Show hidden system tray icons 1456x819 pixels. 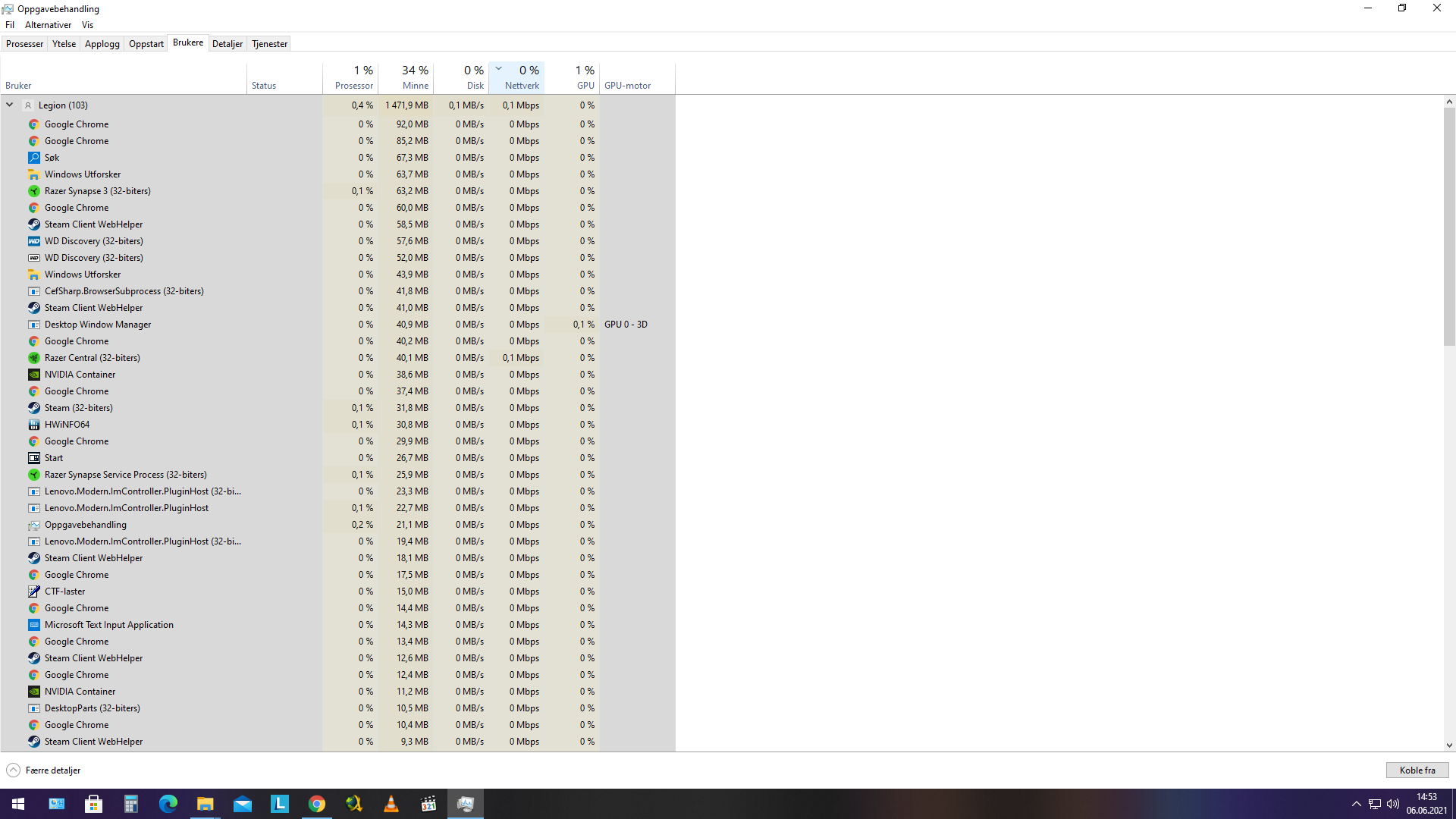pyautogui.click(x=1356, y=804)
